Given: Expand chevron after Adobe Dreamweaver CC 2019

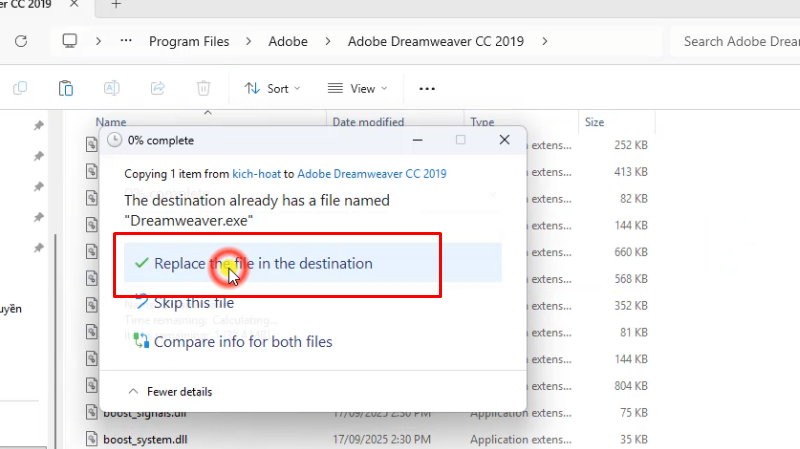Looking at the screenshot, I should (545, 41).
